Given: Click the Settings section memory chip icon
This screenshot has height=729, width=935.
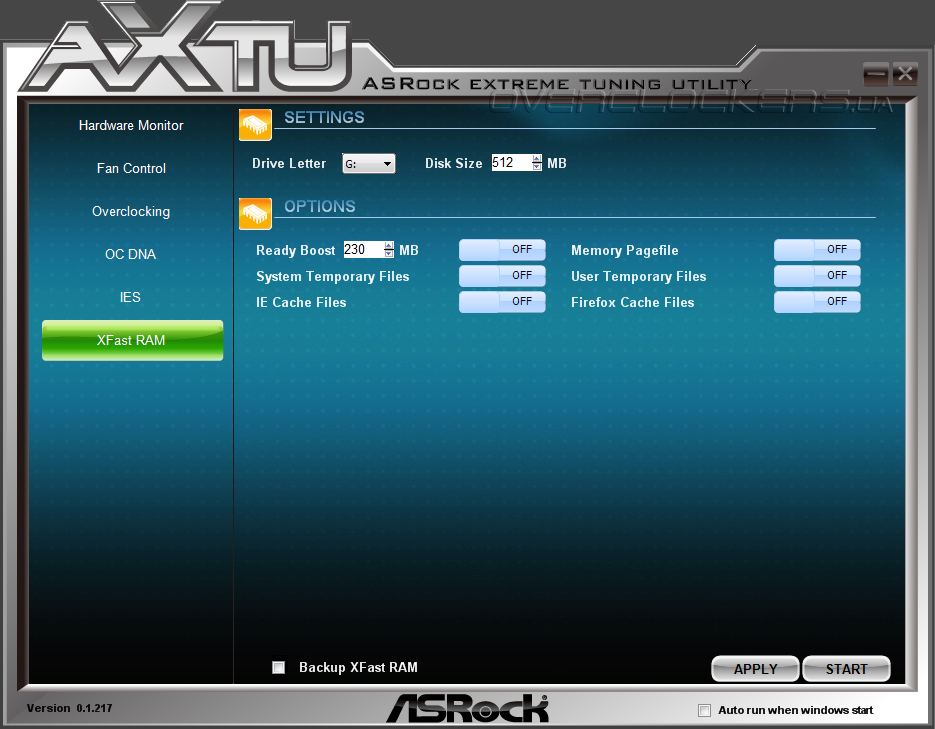Looking at the screenshot, I should tap(255, 125).
